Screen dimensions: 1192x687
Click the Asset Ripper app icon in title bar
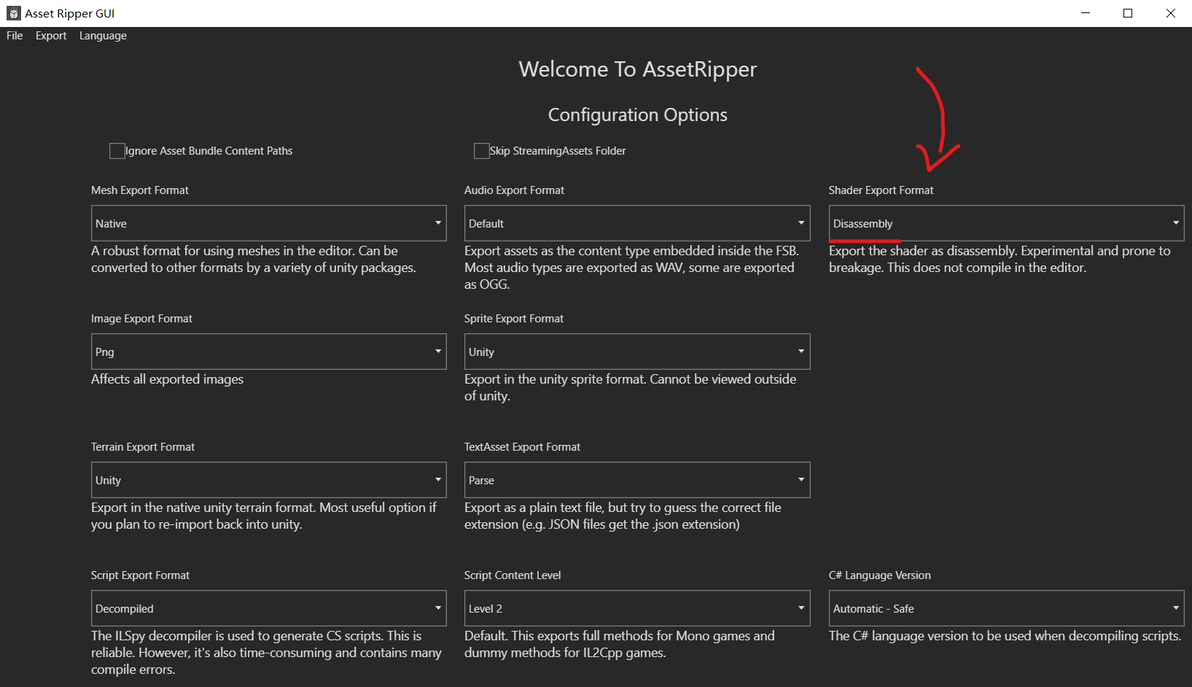click(14, 14)
